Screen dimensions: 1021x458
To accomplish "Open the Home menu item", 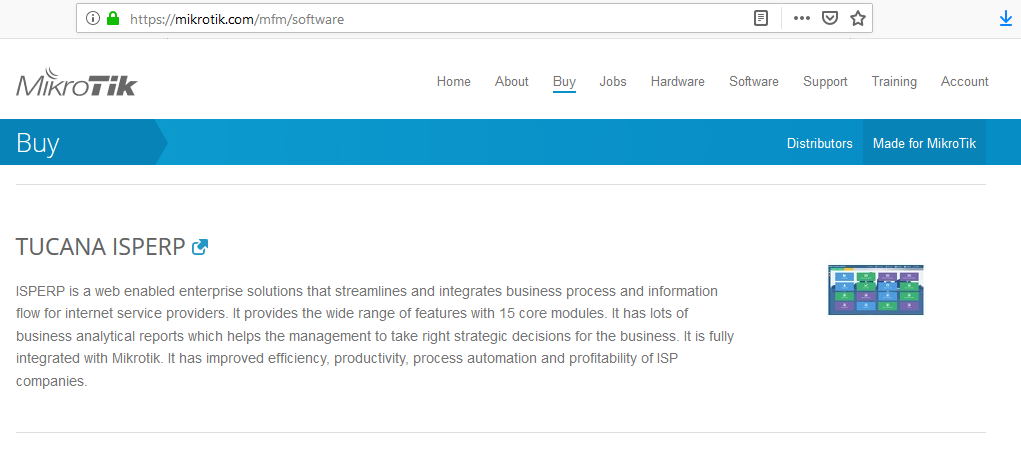I will [453, 82].
